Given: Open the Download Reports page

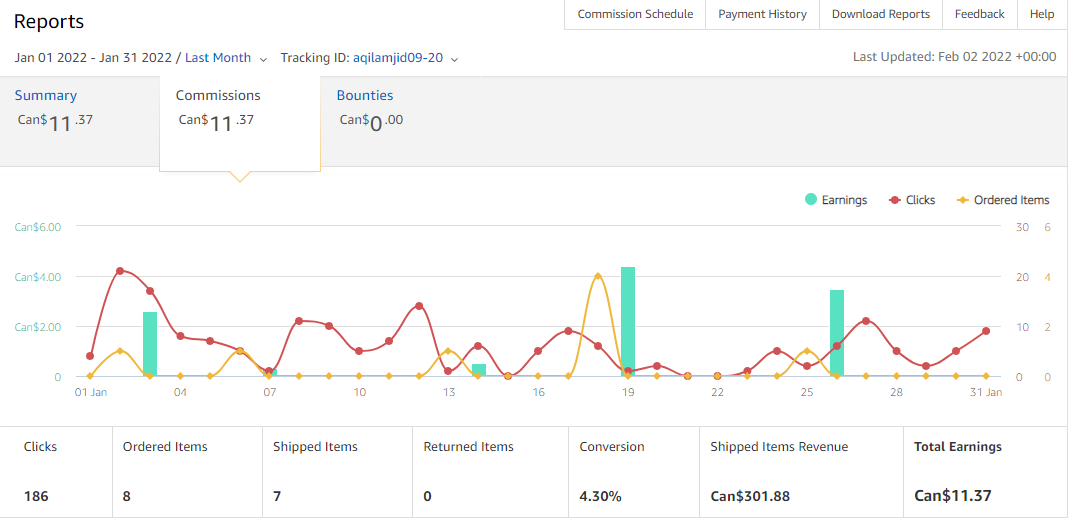Looking at the screenshot, I should click(x=881, y=14).
